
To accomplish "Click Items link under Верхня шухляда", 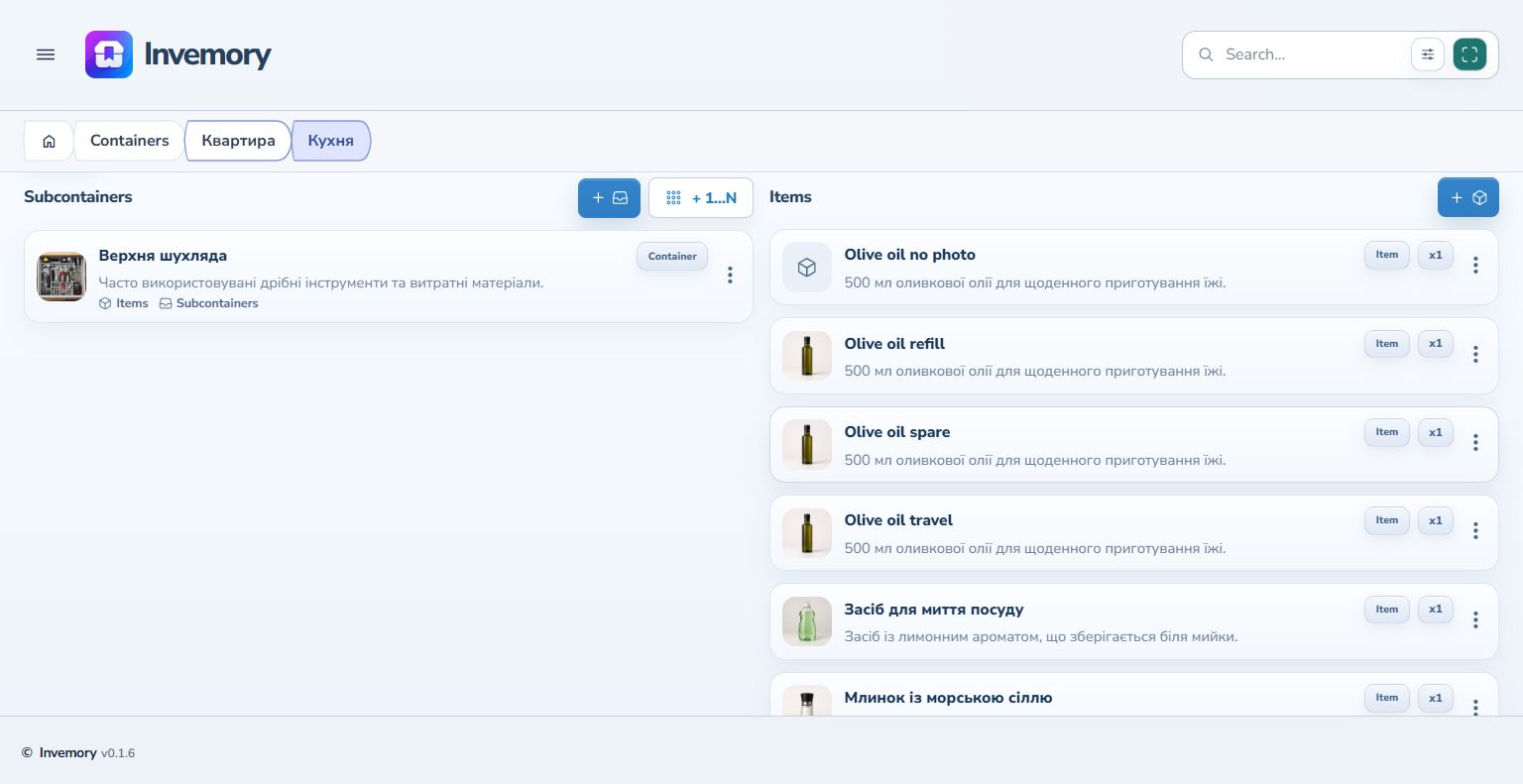I will (x=124, y=303).
